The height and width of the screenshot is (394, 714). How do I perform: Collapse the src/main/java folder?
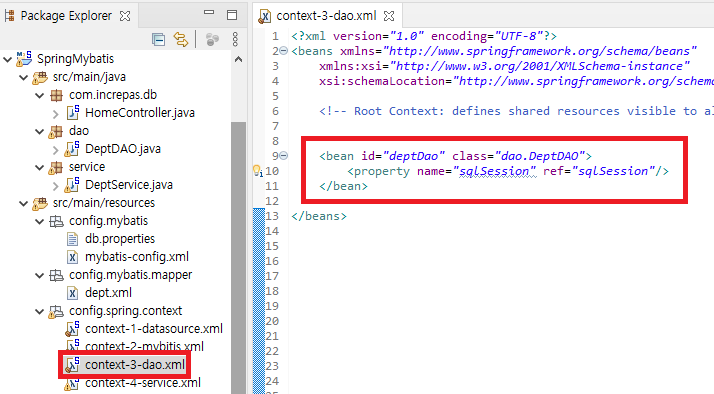tap(24, 77)
